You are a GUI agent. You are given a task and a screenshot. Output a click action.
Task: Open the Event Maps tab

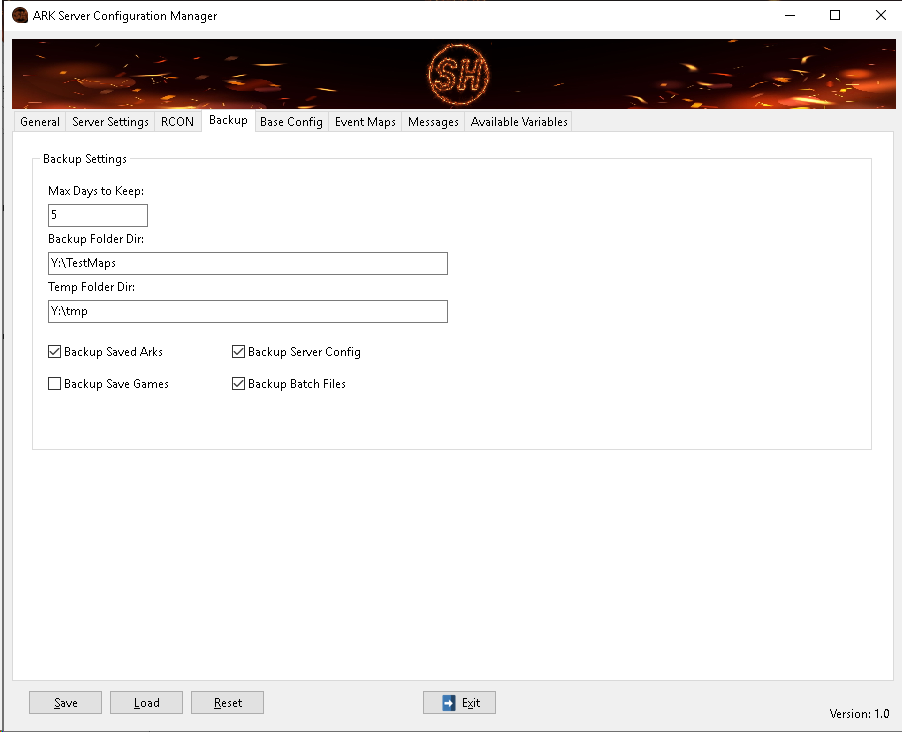pyautogui.click(x=365, y=122)
